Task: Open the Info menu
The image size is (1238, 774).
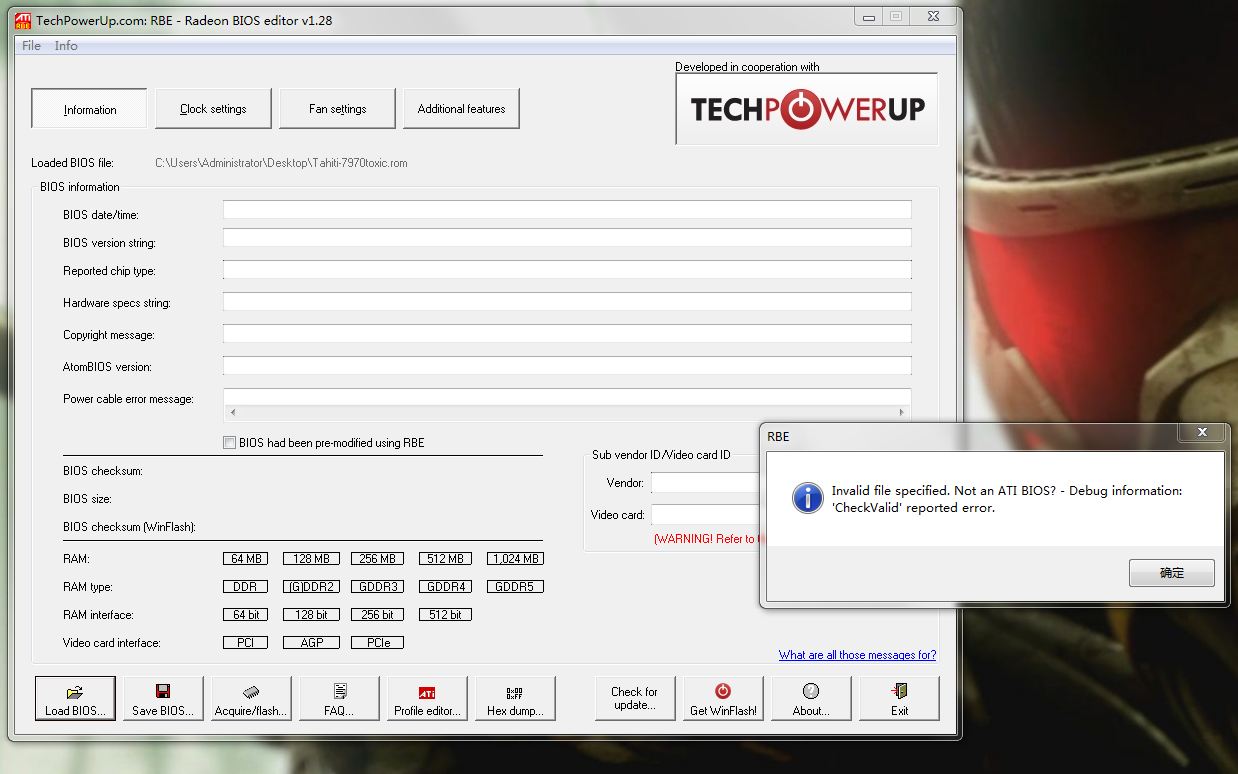Action: [66, 46]
